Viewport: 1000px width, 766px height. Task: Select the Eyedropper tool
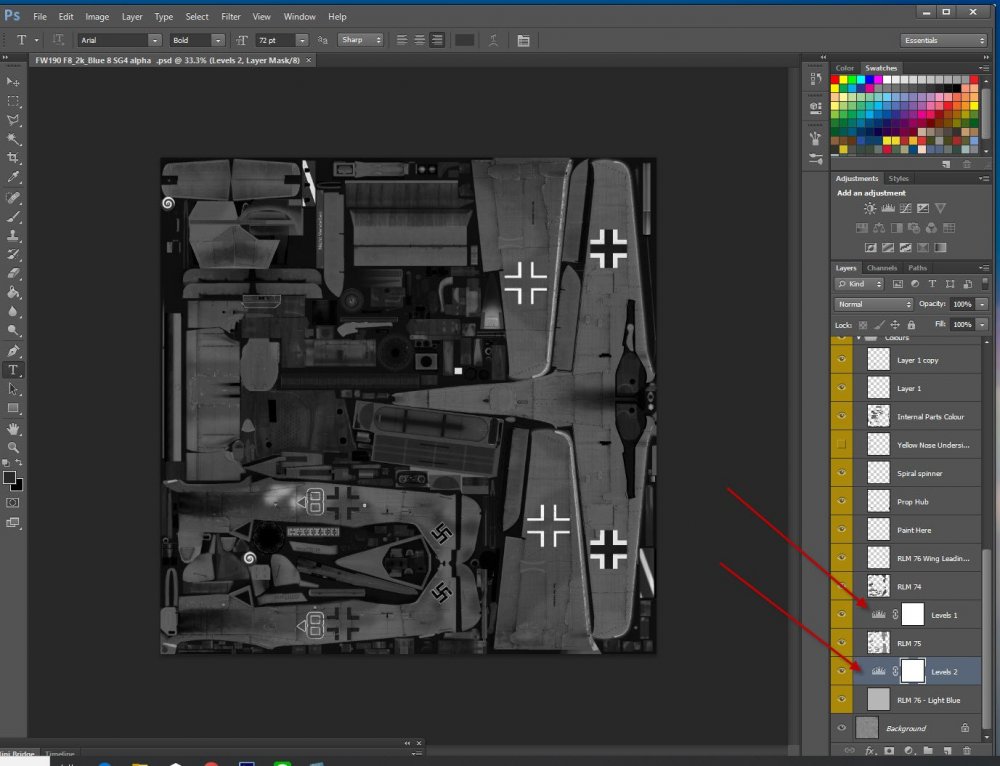(14, 177)
